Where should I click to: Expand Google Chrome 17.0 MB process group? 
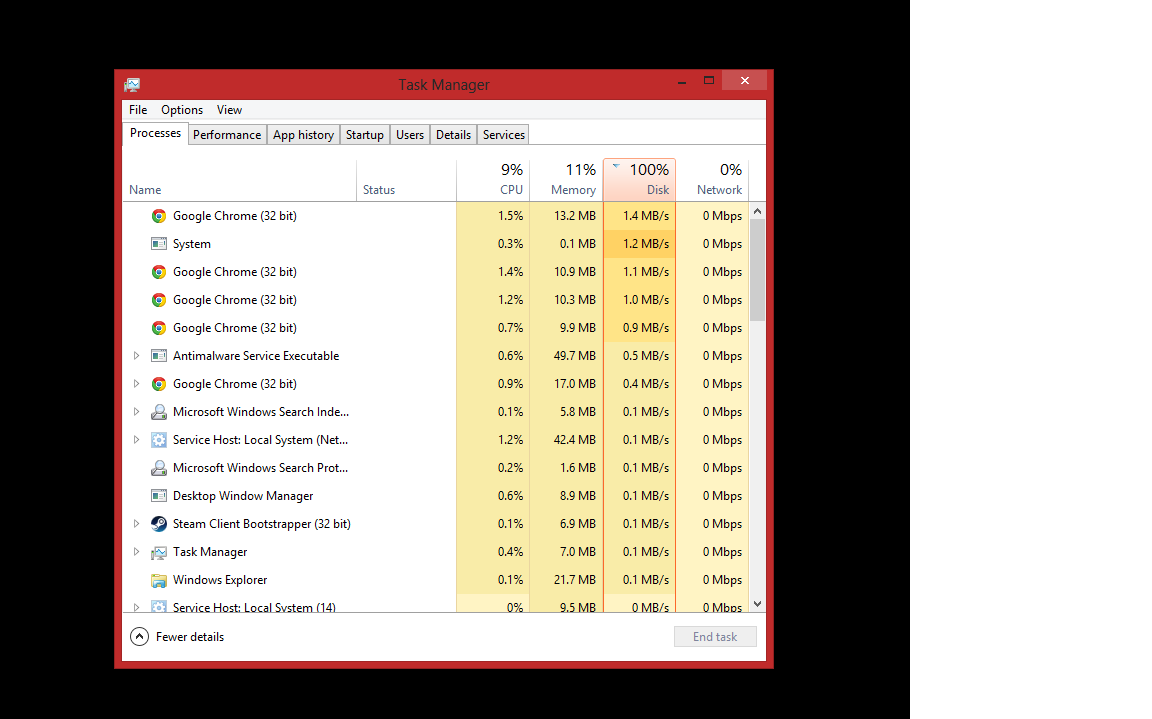[x=136, y=383]
